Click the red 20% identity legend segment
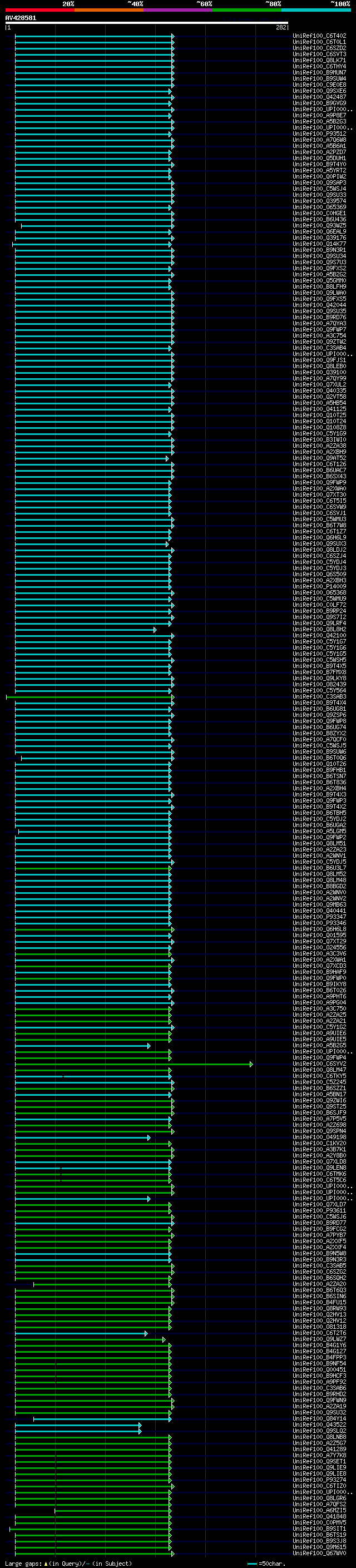Viewport: 356px width, 1568px height. pos(39,10)
